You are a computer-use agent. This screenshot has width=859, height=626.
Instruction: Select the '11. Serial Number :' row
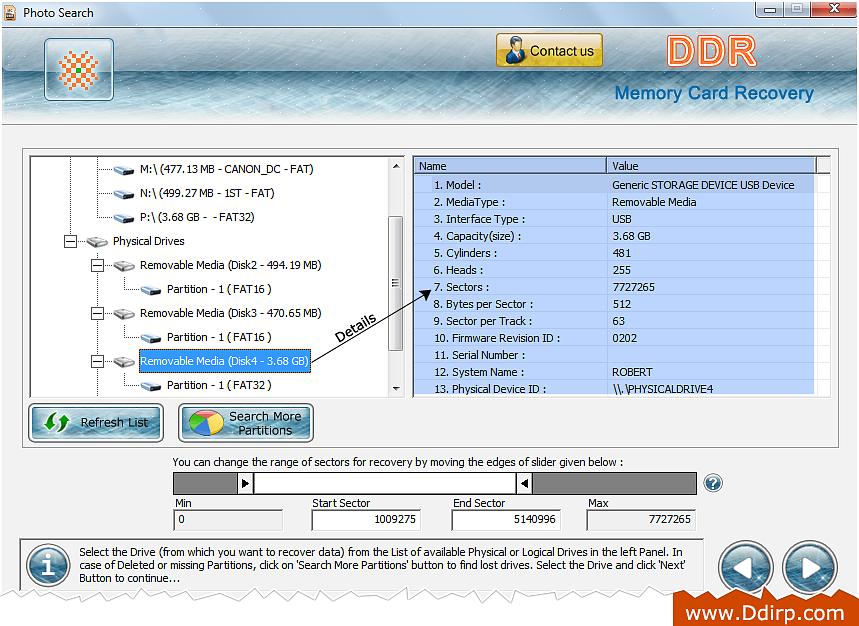[x=614, y=355]
